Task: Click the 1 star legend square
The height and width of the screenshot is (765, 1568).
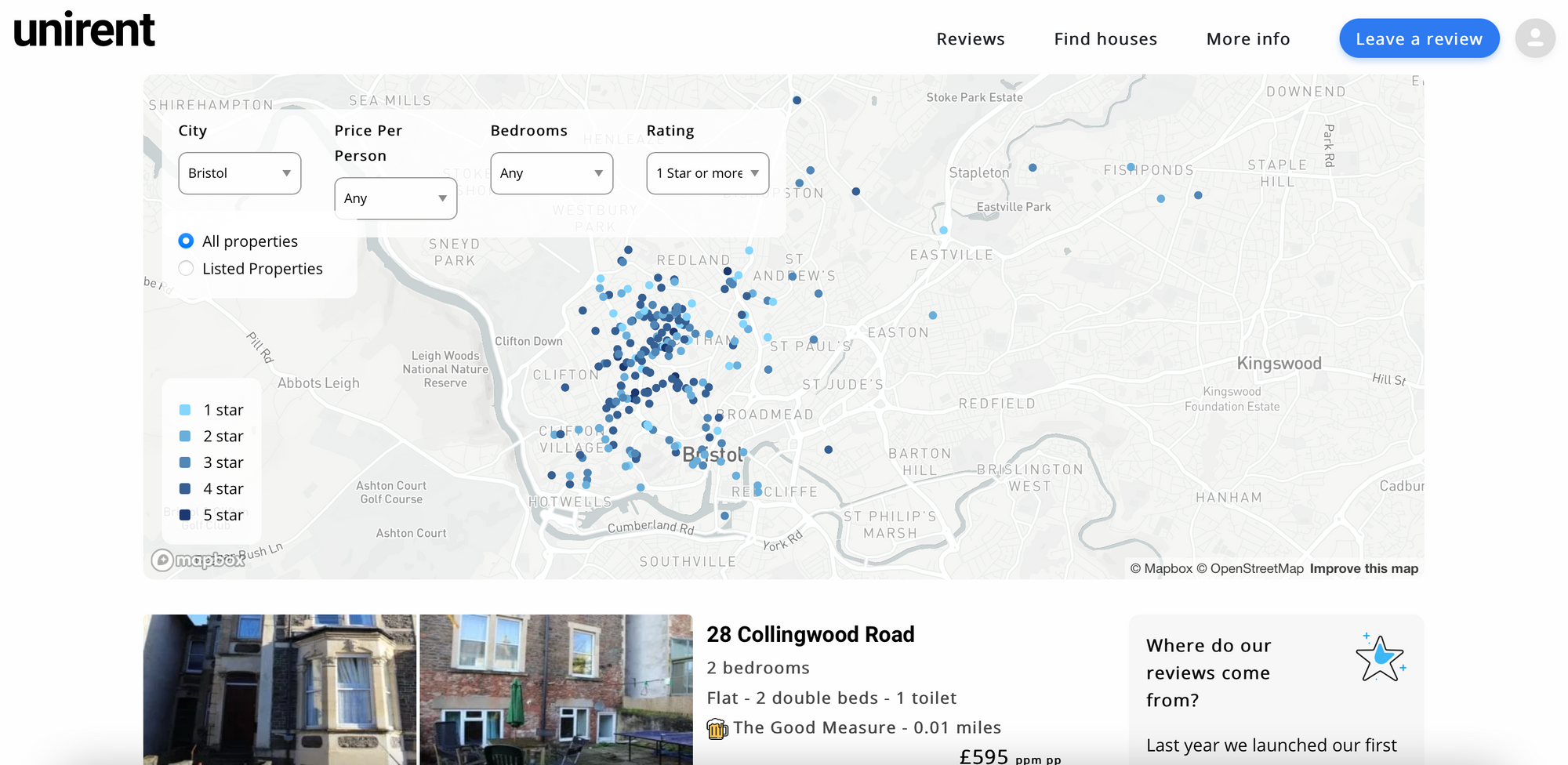Action: pos(185,410)
